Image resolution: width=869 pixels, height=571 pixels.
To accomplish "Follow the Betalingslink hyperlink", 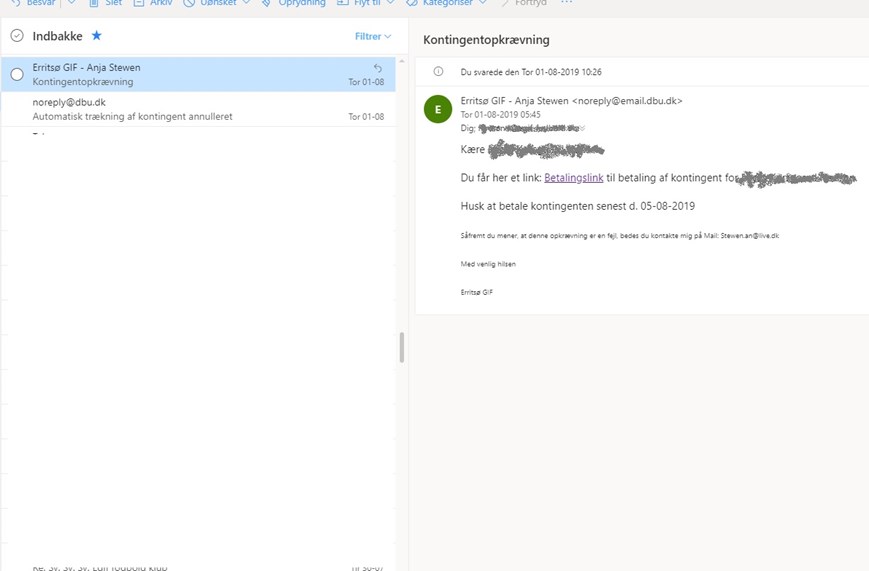I will (x=574, y=178).
